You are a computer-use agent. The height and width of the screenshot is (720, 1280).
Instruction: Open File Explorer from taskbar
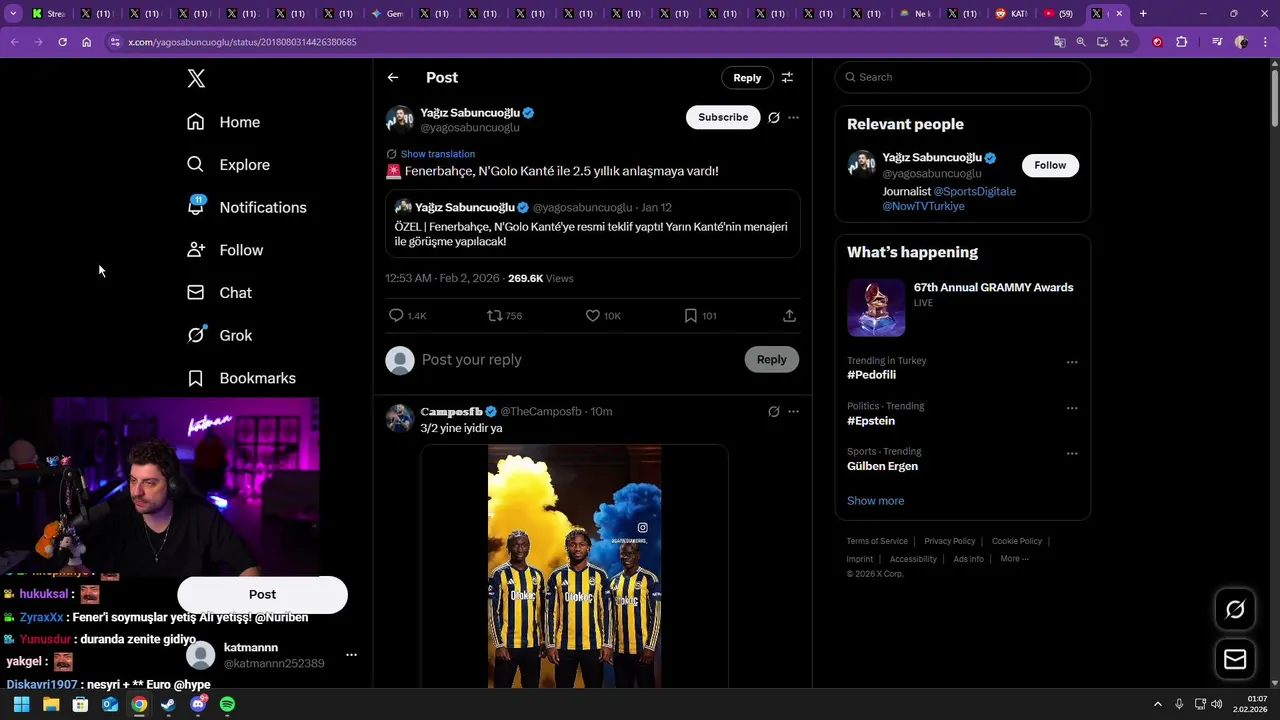(51, 704)
